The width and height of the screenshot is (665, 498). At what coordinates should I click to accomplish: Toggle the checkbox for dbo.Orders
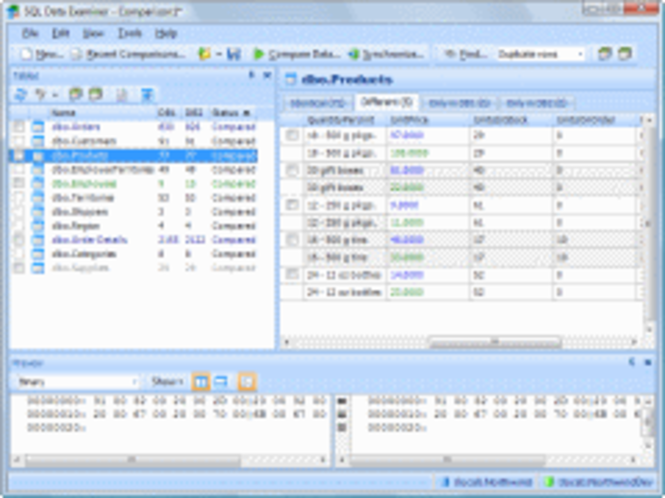[19, 126]
